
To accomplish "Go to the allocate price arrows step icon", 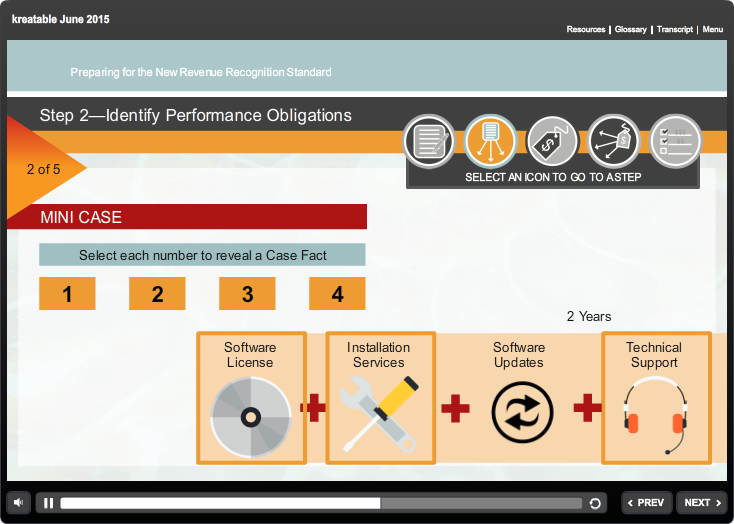I will tap(613, 142).
